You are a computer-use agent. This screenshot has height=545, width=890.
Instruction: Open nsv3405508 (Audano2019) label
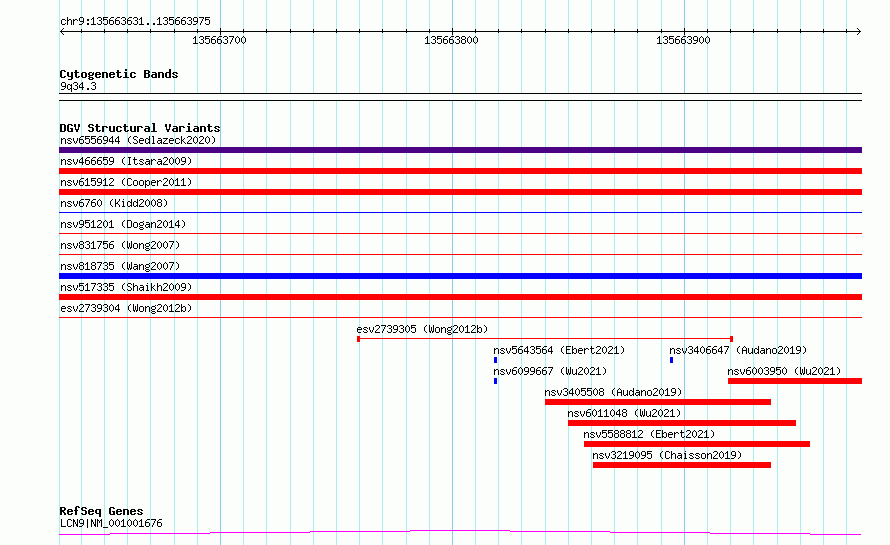[613, 392]
